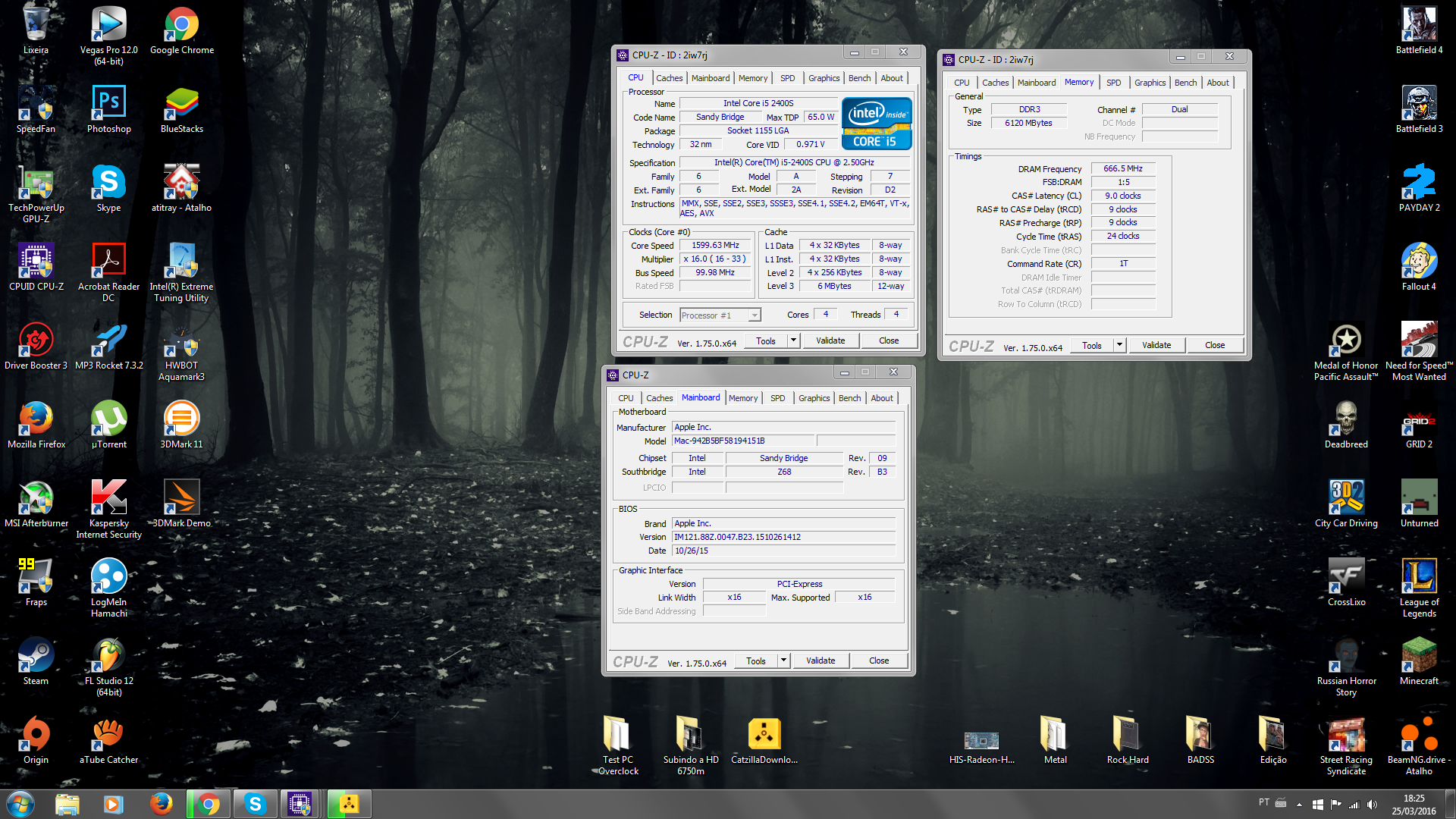Open PAYDAY 2 desktop shortcut
The height and width of the screenshot is (819, 1456).
click(1419, 188)
